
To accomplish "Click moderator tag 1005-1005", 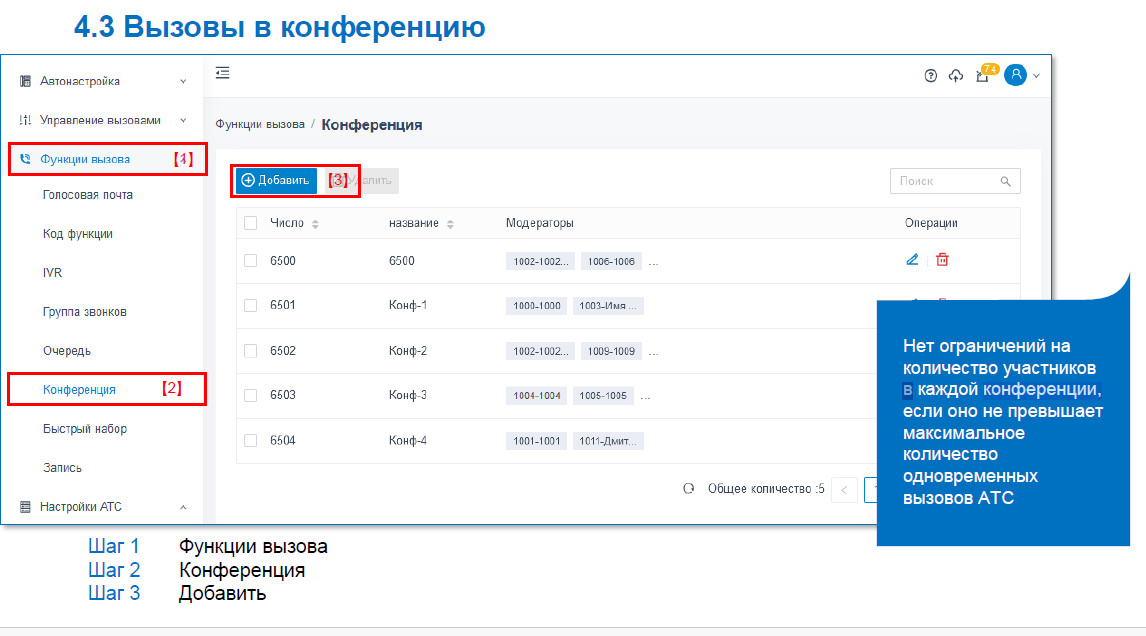I will pos(603,396).
